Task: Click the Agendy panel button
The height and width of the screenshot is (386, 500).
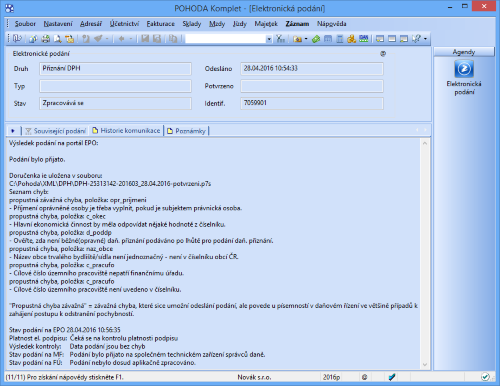Action: pos(464,52)
